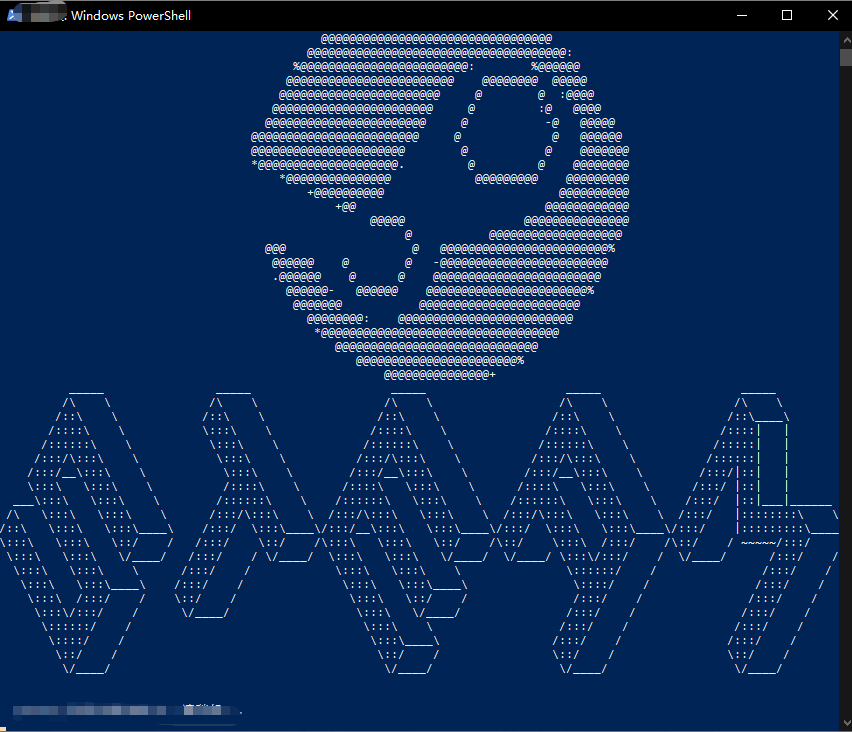Click the middle ASCII block shape
This screenshot has height=732, width=852.
[410, 530]
